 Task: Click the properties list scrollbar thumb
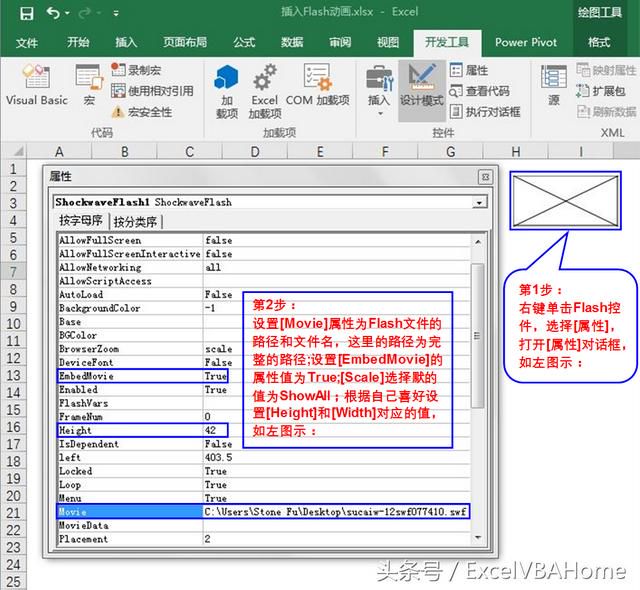[x=477, y=335]
